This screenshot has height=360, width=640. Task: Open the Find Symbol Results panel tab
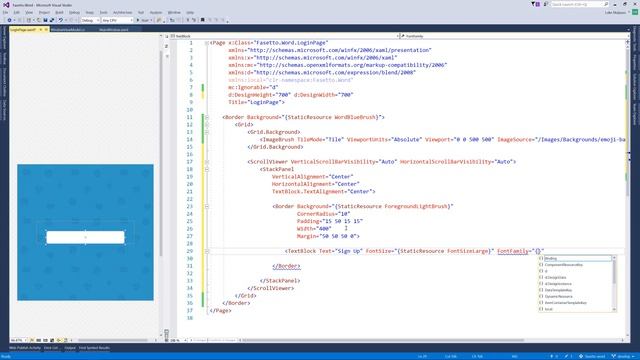coord(94,348)
